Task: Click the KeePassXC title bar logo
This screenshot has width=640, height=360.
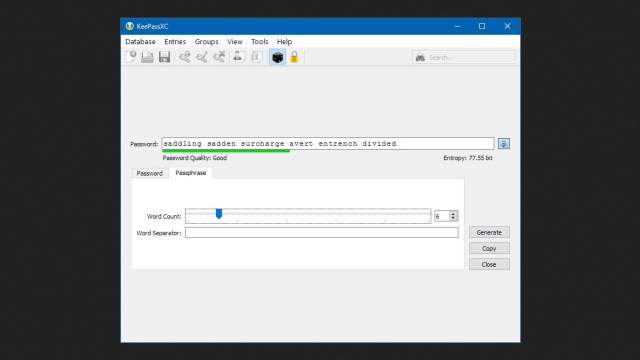Action: click(x=130, y=26)
